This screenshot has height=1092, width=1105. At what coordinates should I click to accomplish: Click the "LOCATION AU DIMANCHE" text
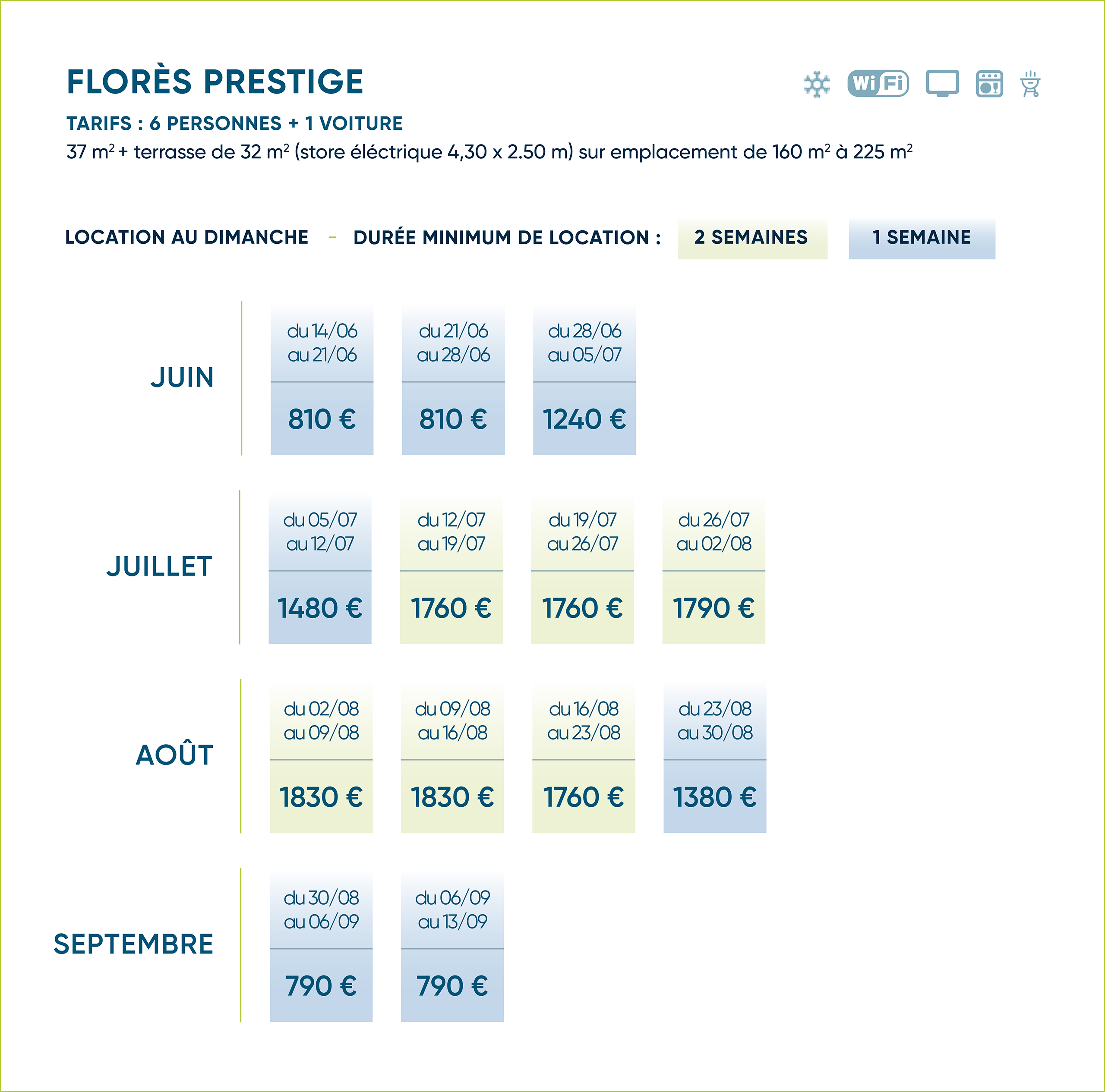[x=186, y=237]
